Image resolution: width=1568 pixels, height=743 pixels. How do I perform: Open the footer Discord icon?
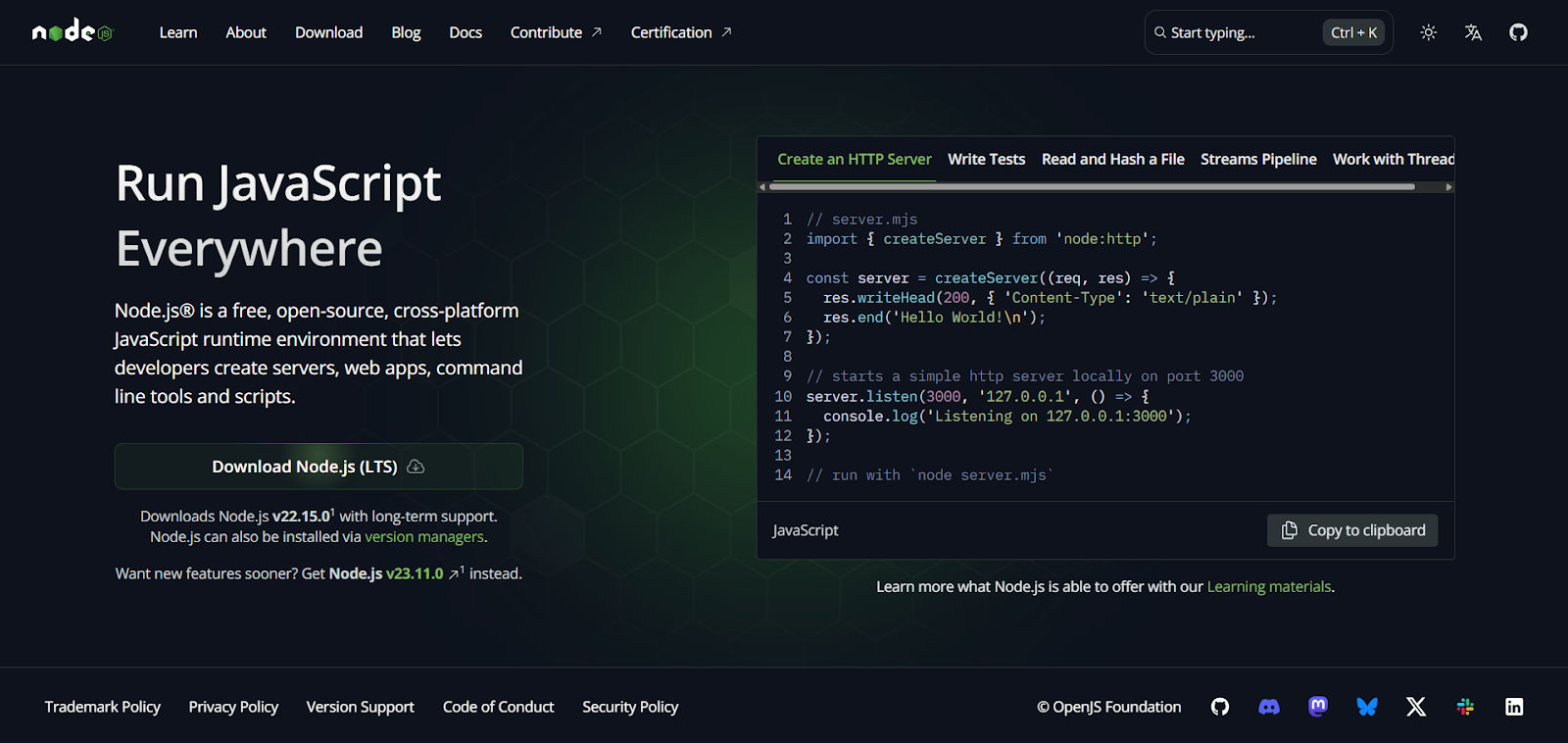[1269, 707]
